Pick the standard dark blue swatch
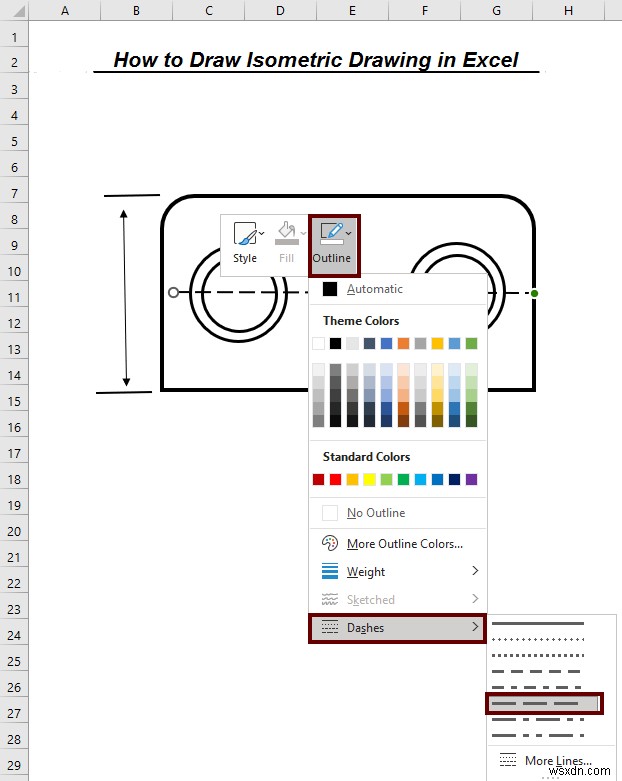Image resolution: width=622 pixels, height=781 pixels. pyautogui.click(x=454, y=479)
